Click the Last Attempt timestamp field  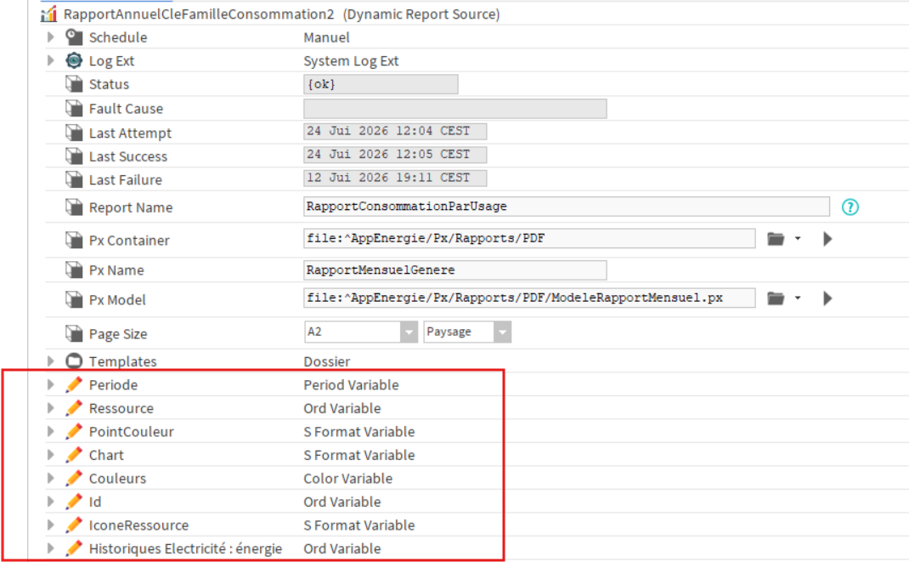click(x=395, y=132)
